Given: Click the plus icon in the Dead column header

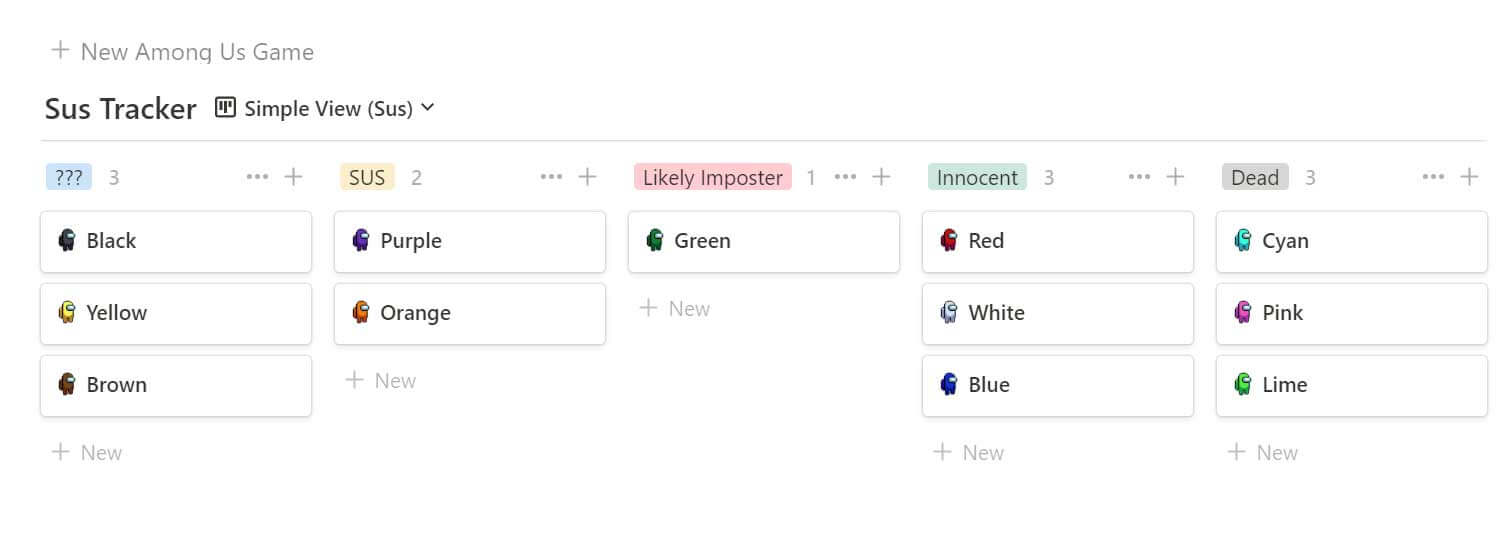Looking at the screenshot, I should (1469, 177).
